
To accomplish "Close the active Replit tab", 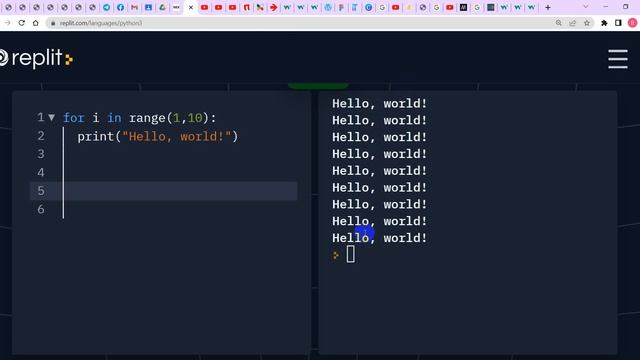I will coord(191,7).
